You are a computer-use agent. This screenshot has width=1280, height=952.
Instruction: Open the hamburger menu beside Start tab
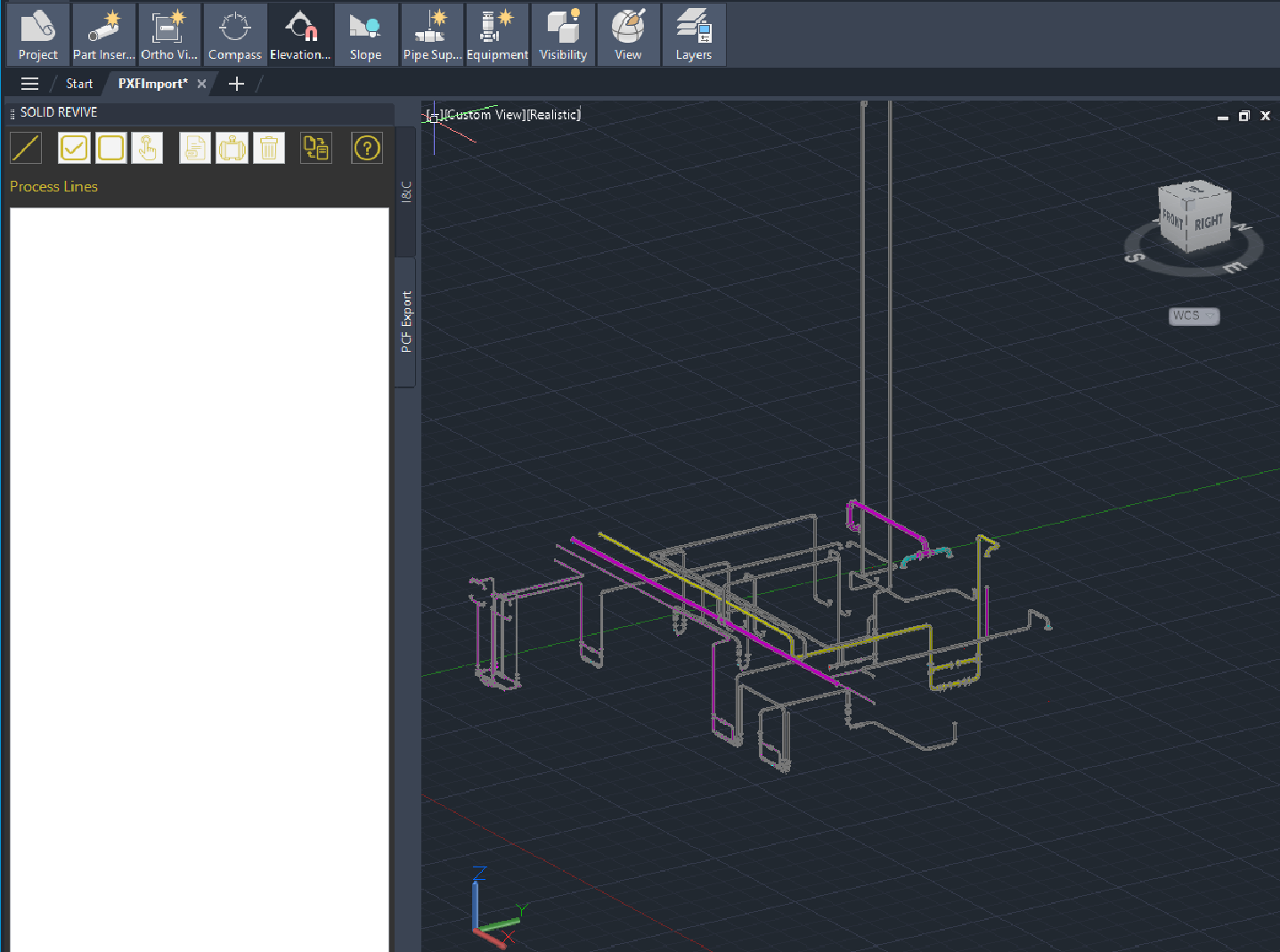tap(29, 84)
